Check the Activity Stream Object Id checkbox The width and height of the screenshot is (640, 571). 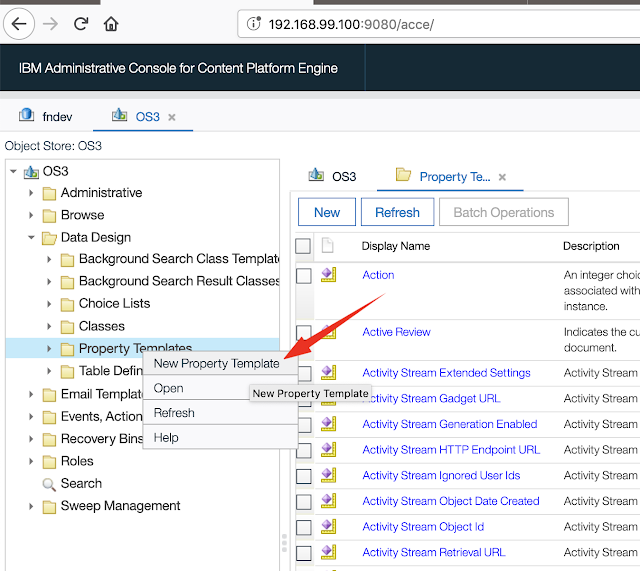coord(304,528)
